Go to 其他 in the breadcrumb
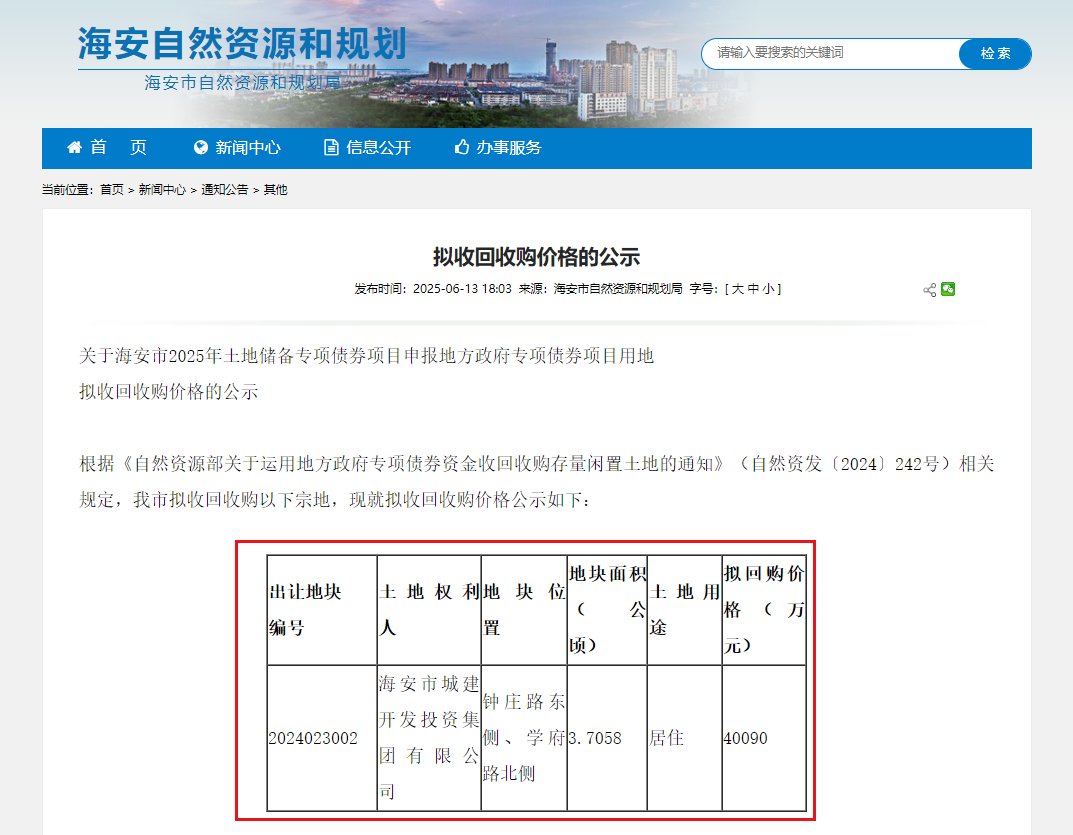Image resolution: width=1073 pixels, height=835 pixels. coord(275,190)
